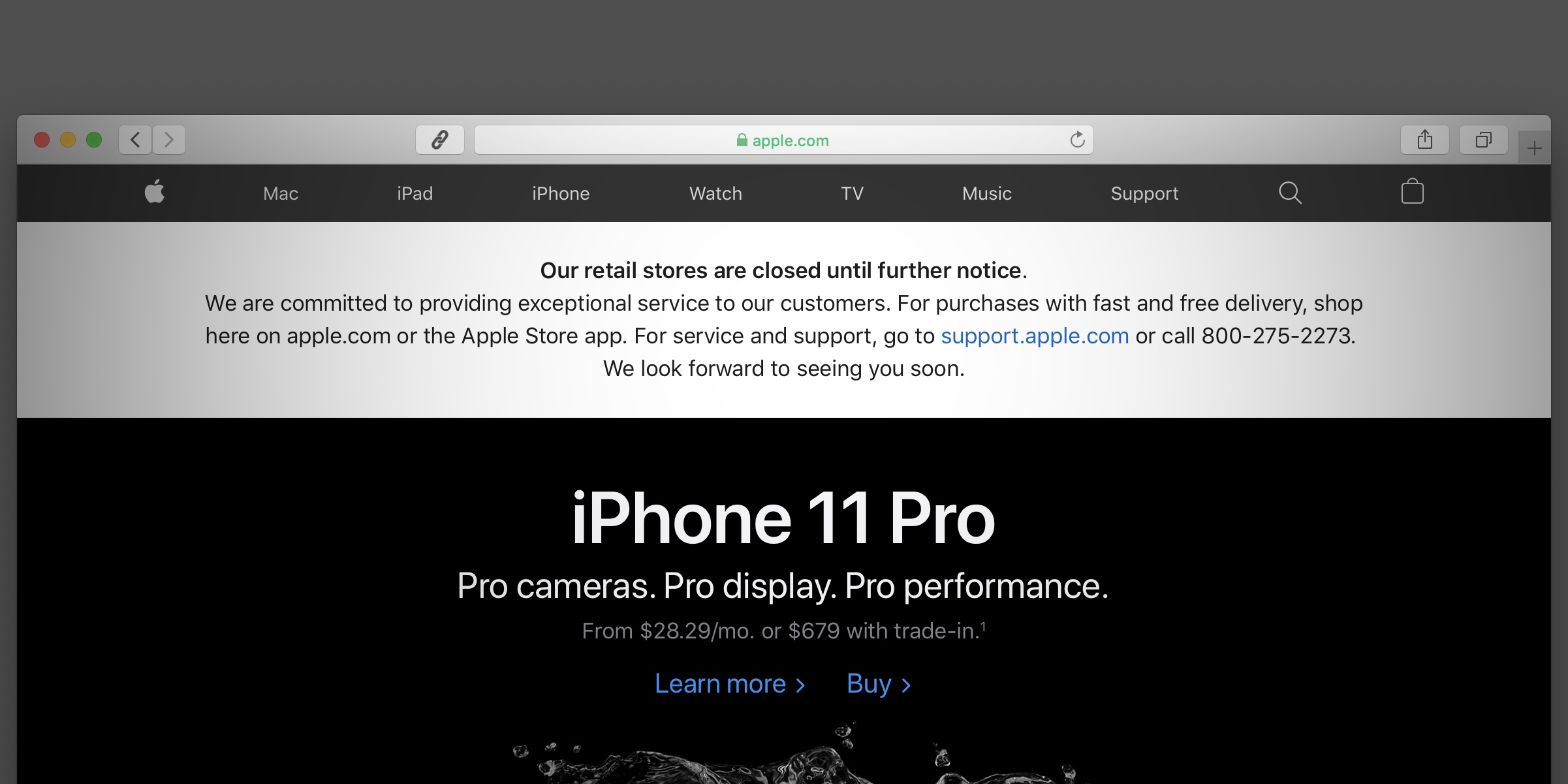Add a new tab with plus
Screen dimensions: 1568x784
[x=1535, y=148]
